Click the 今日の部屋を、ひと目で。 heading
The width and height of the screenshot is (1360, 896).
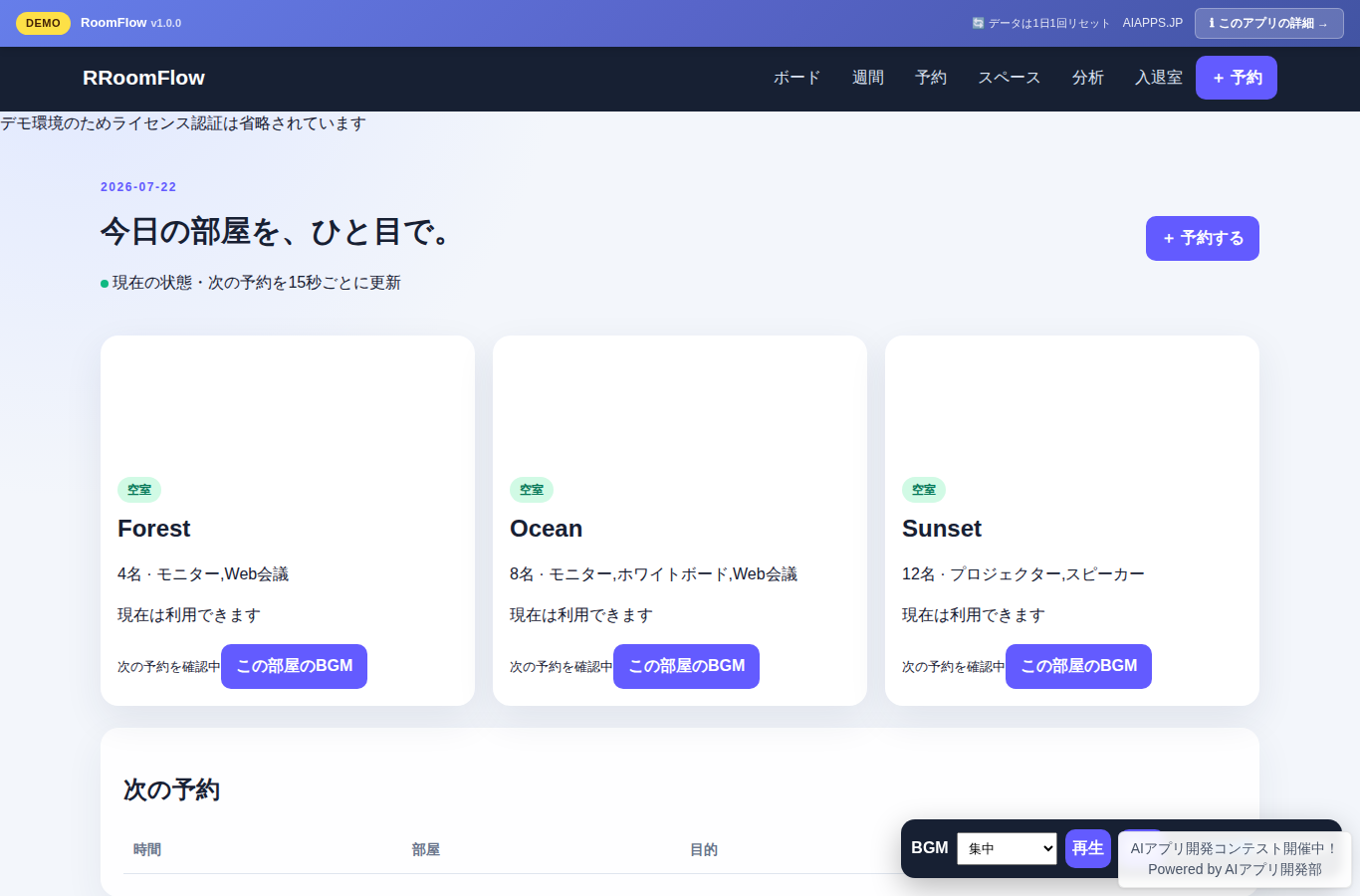tap(280, 232)
